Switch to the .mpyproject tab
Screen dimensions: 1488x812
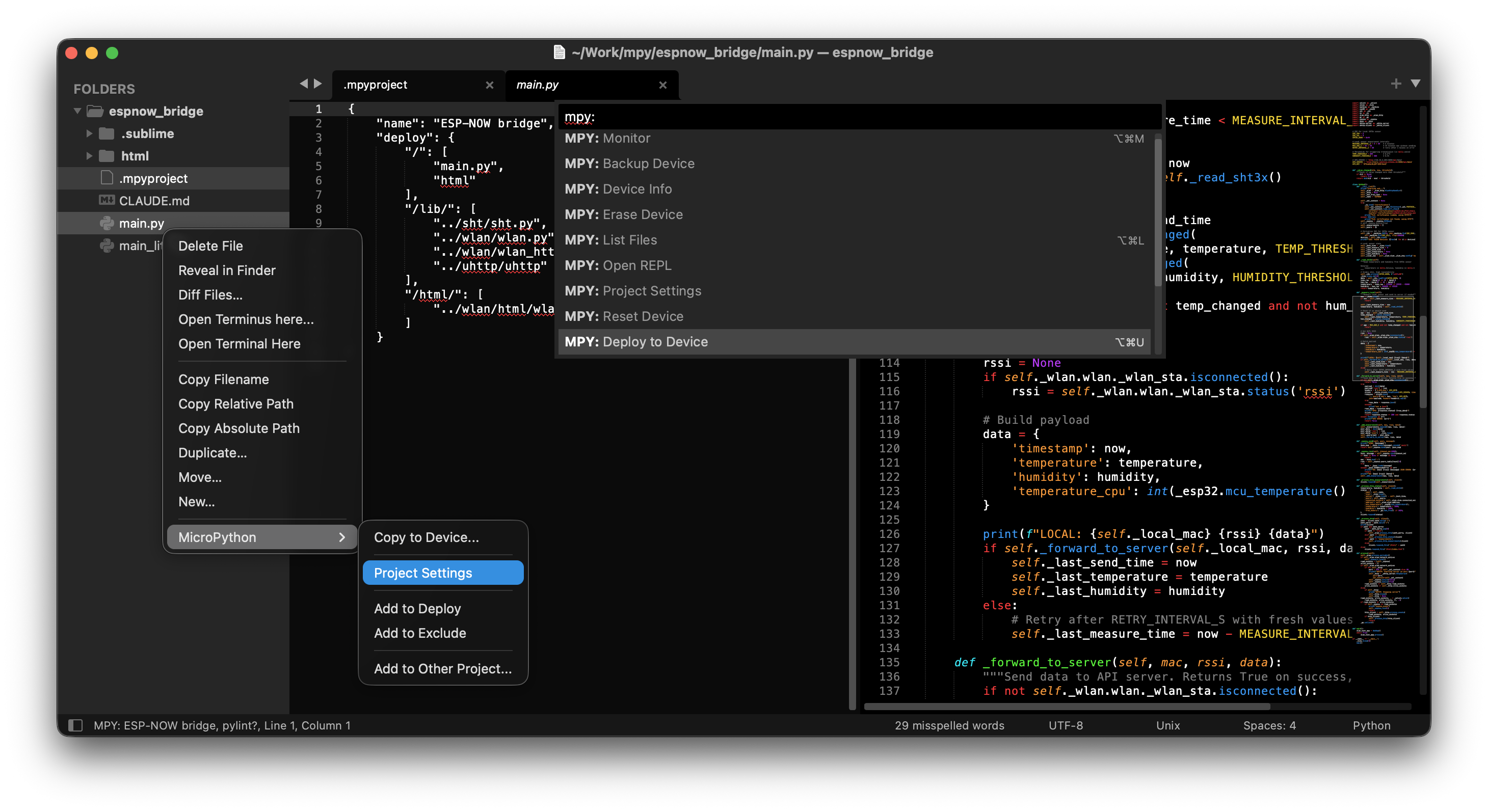point(376,85)
